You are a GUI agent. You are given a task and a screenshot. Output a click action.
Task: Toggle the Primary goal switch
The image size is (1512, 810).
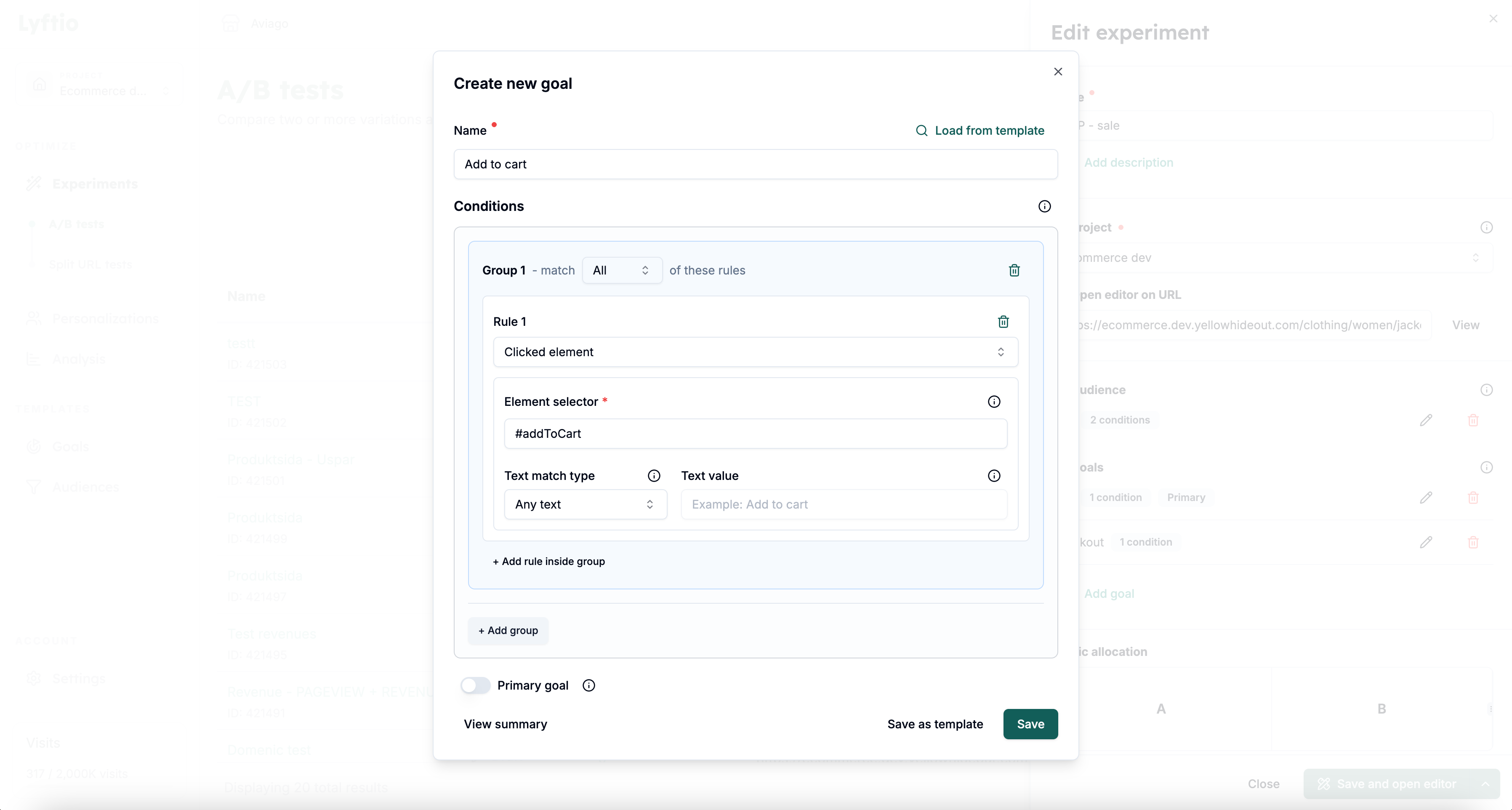[475, 685]
